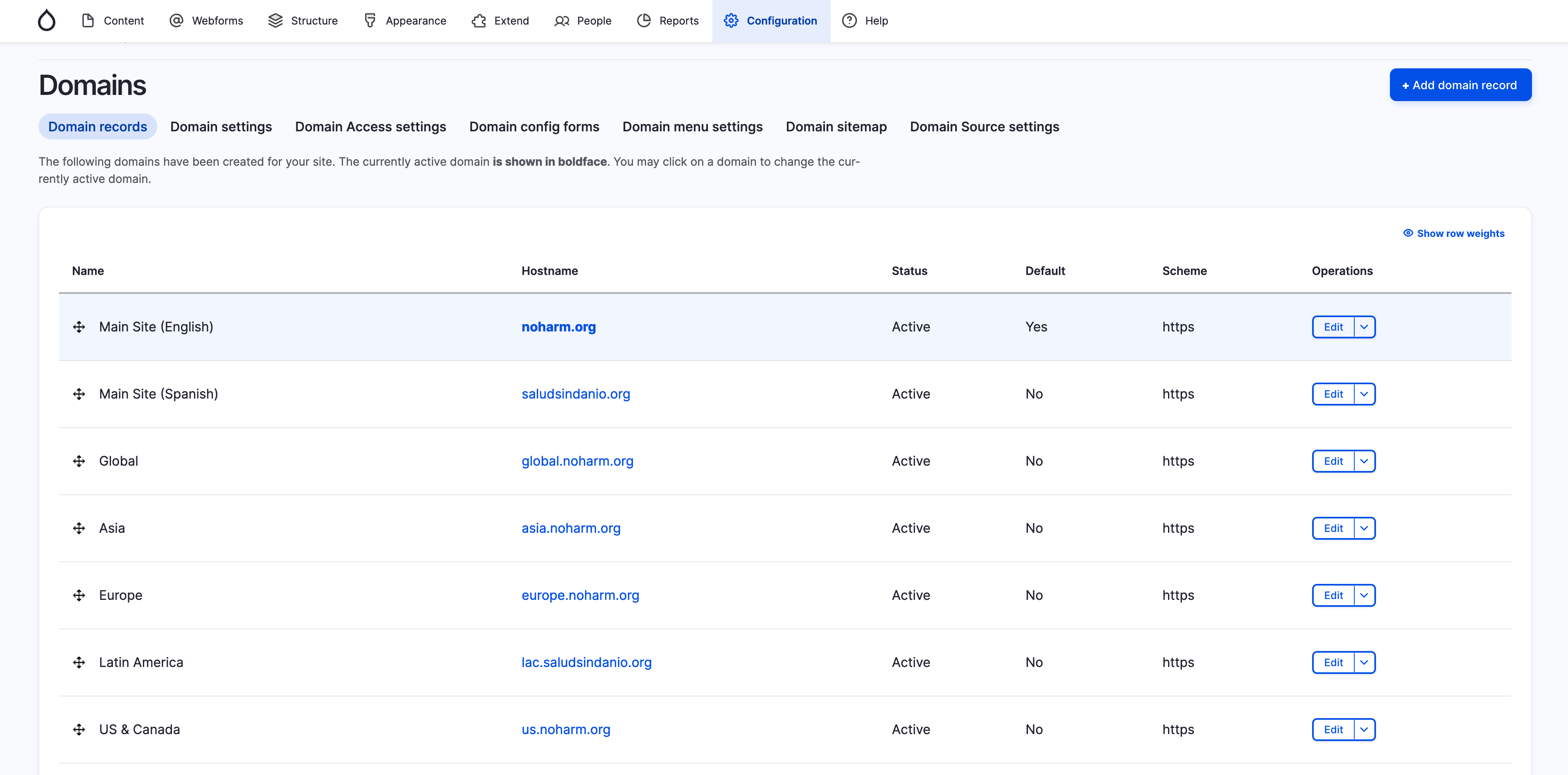Click the Domains page heading
The width and height of the screenshot is (1568, 775).
tap(93, 85)
